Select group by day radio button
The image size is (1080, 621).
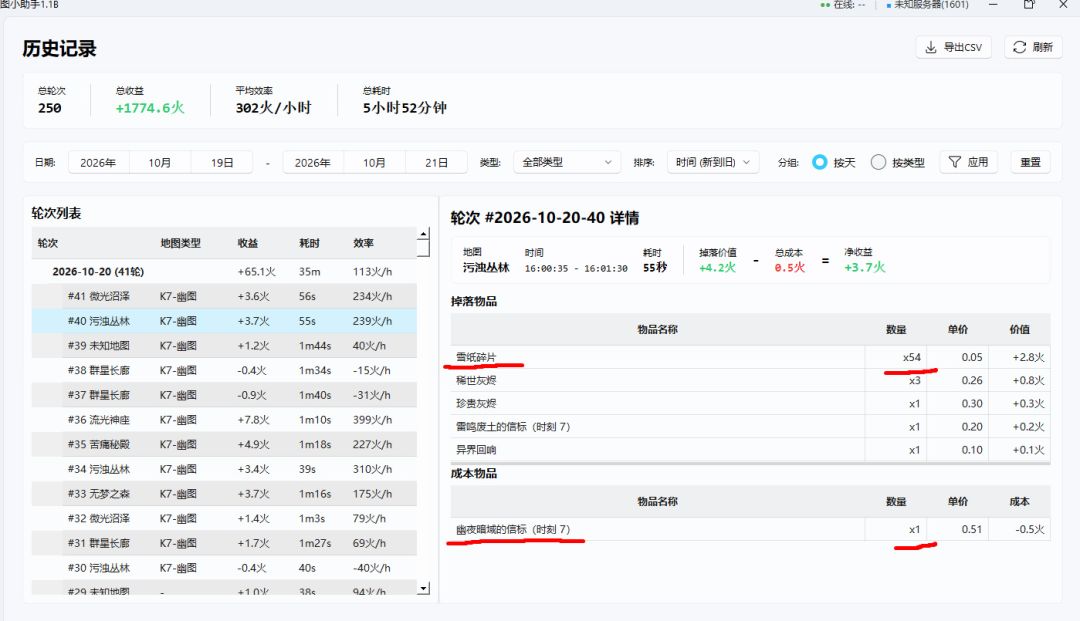coord(820,162)
